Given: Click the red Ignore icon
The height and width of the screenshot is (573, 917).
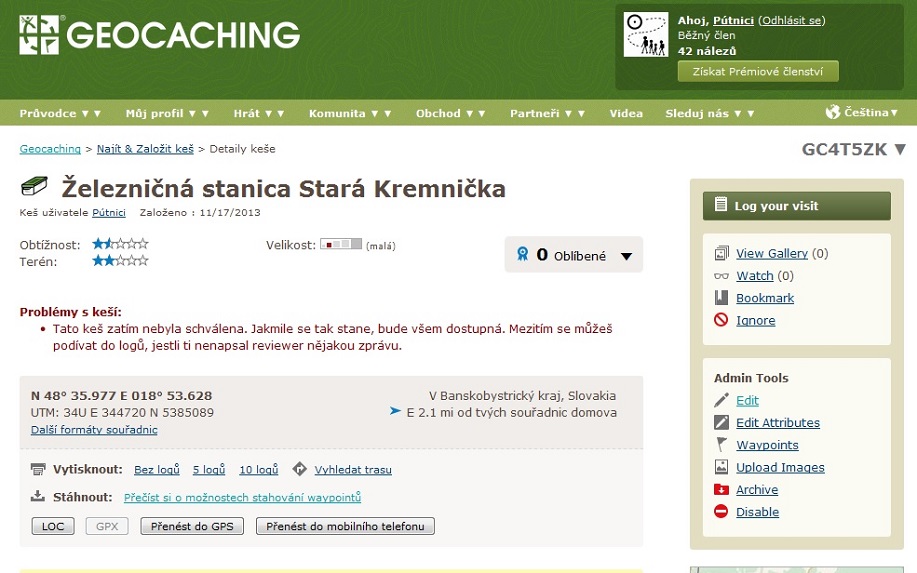Looking at the screenshot, I should tap(721, 321).
